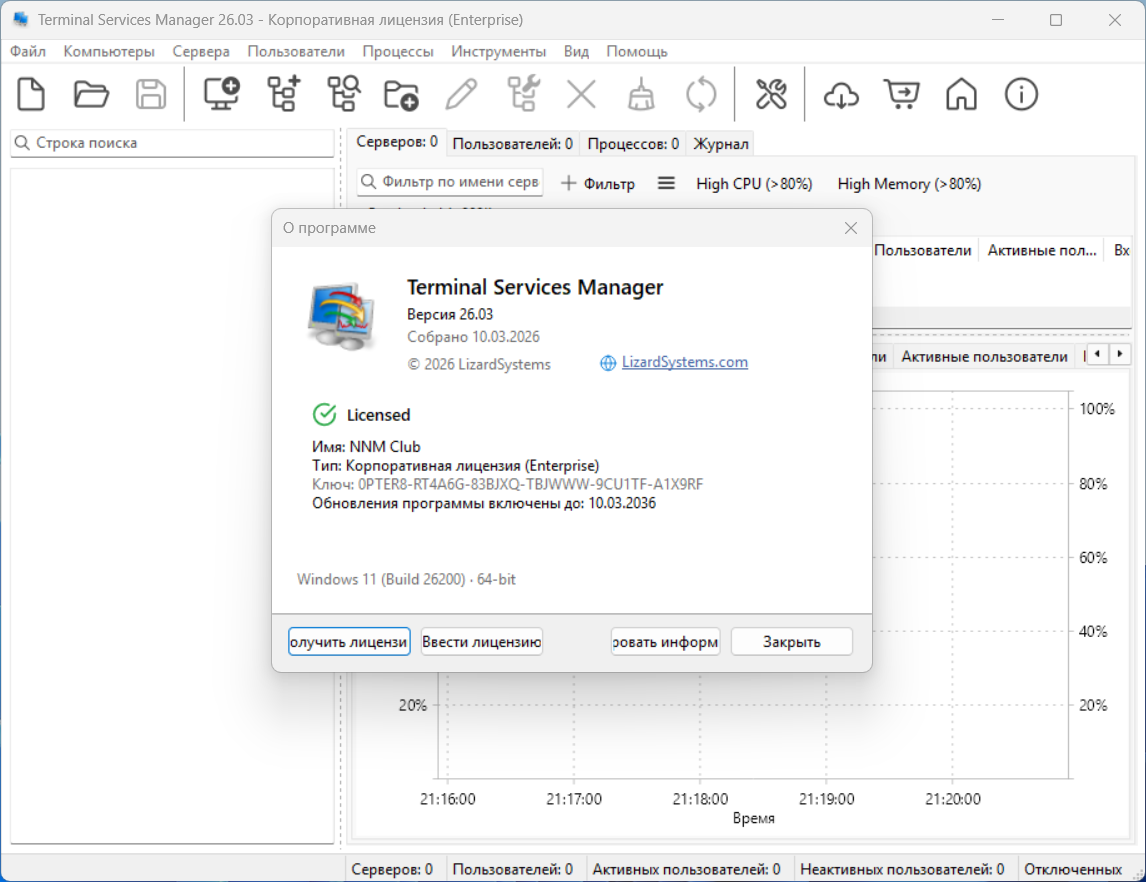Click the New file toolbar icon

coord(31,94)
